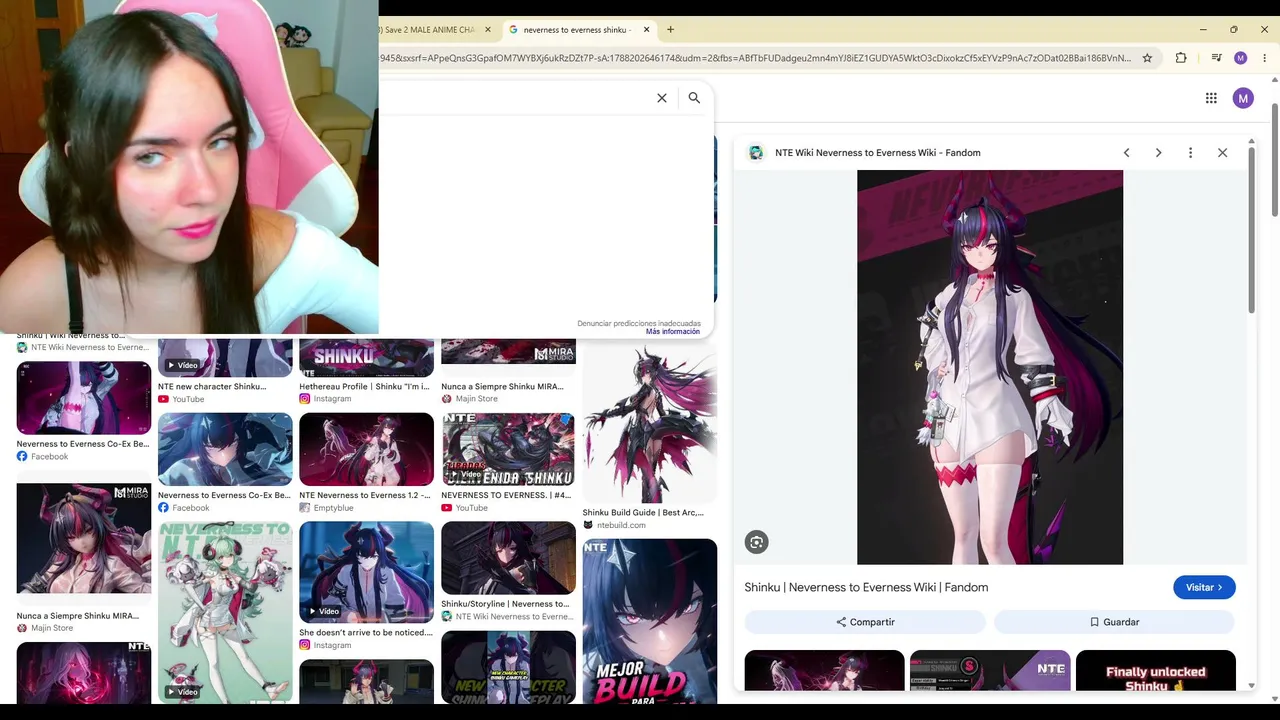Open 'NEVERNESS TO EVERNESS. | #4...' video result
The width and height of the screenshot is (1280, 720).
(506, 495)
